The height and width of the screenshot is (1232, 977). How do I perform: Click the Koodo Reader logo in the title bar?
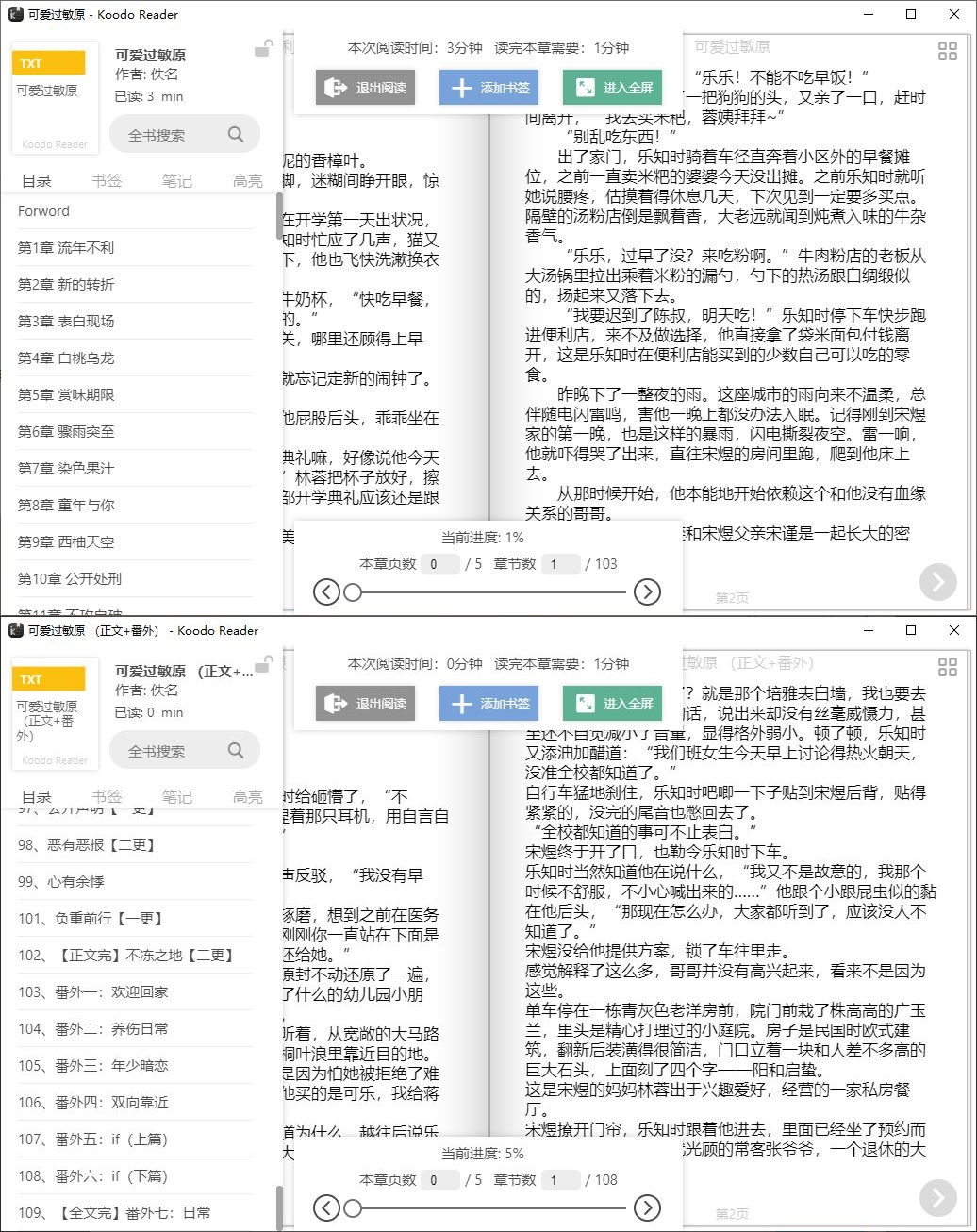[x=13, y=14]
